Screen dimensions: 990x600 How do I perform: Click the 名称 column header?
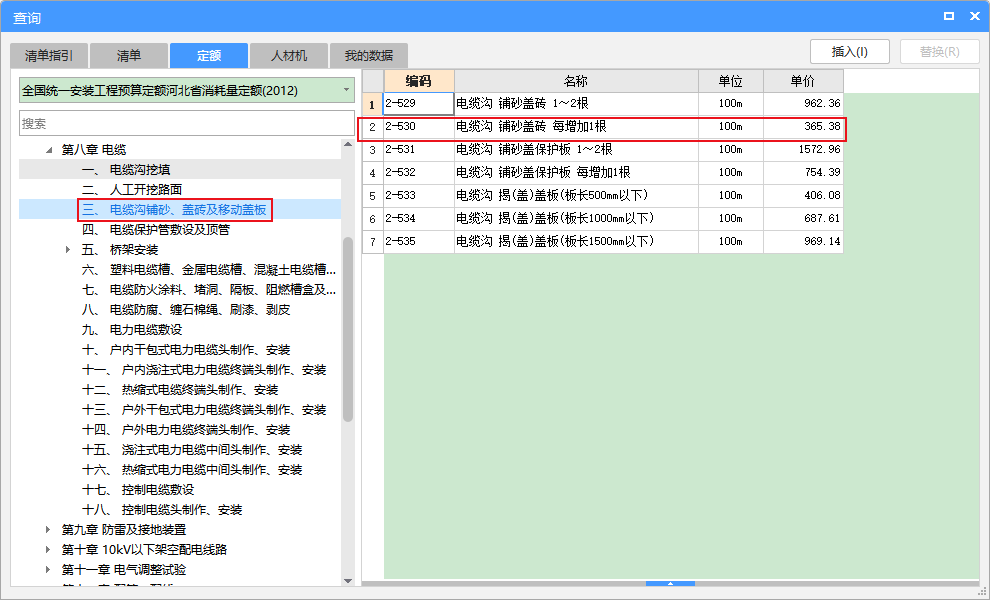click(576, 81)
